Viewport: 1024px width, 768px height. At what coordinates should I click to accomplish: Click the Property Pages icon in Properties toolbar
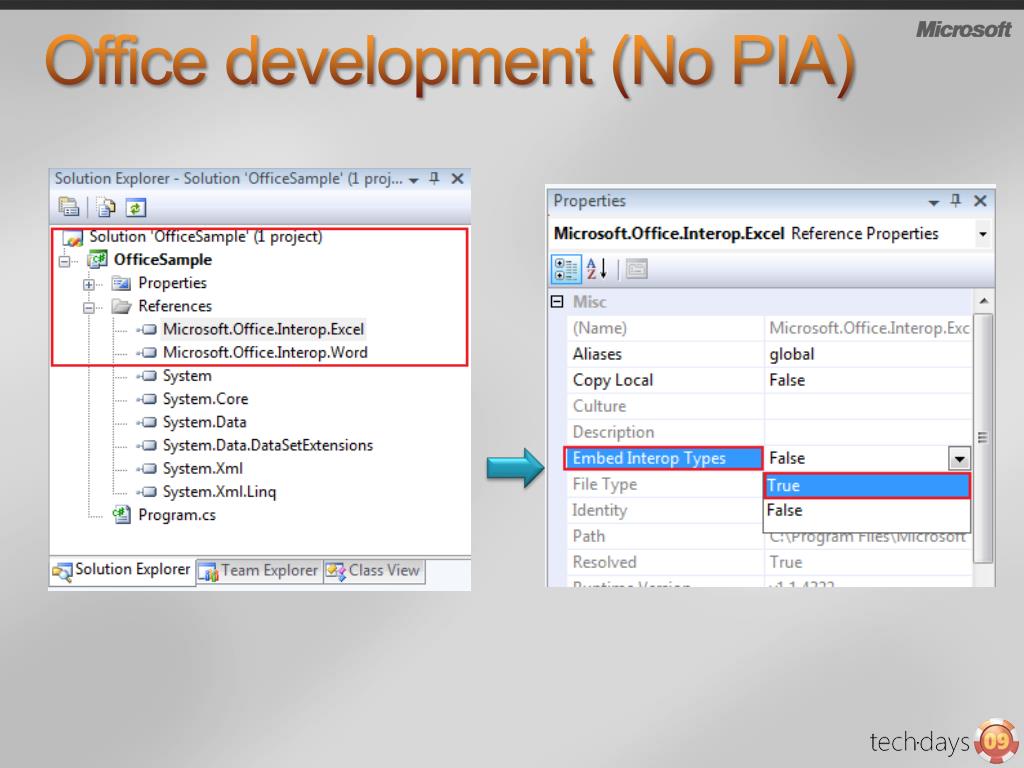pos(637,268)
